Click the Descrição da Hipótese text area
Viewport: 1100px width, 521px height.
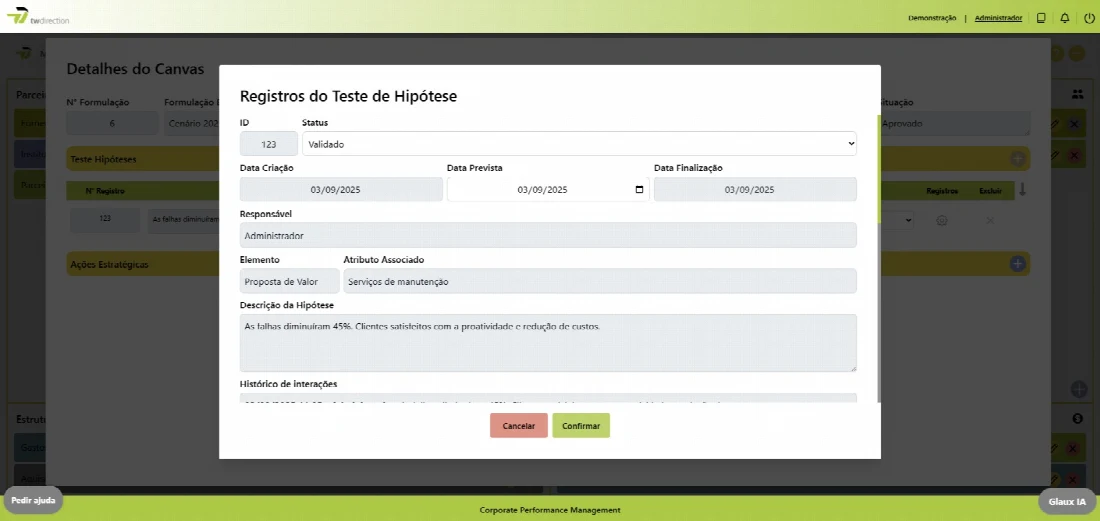(x=548, y=343)
